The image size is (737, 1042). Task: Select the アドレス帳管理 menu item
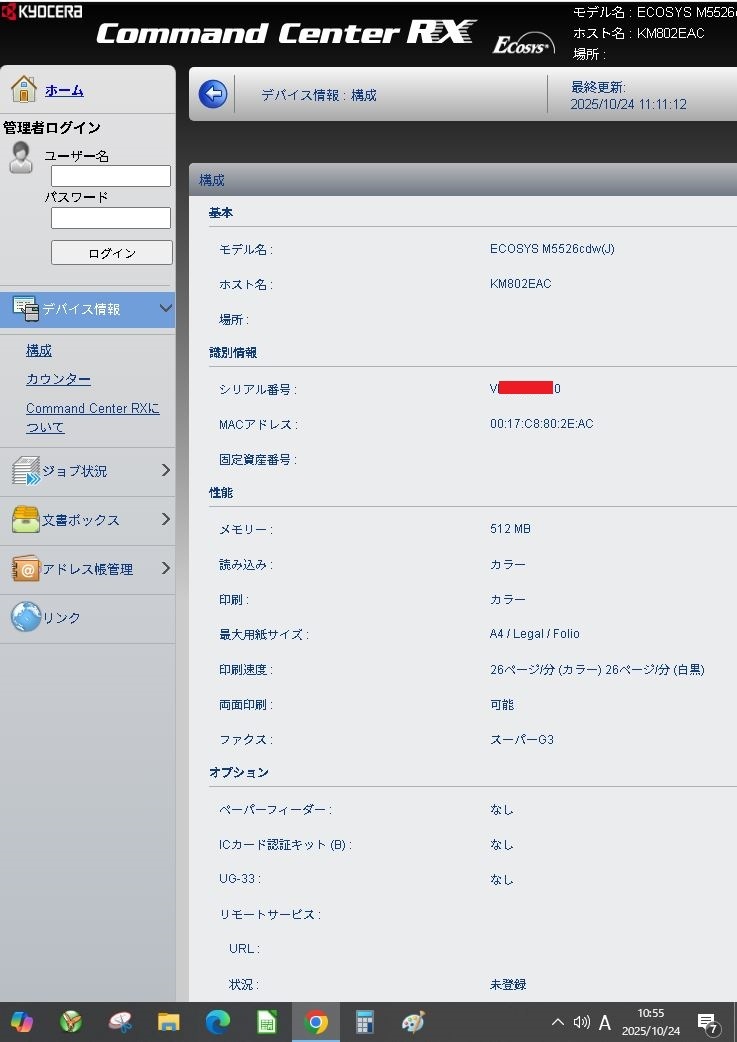tap(87, 570)
